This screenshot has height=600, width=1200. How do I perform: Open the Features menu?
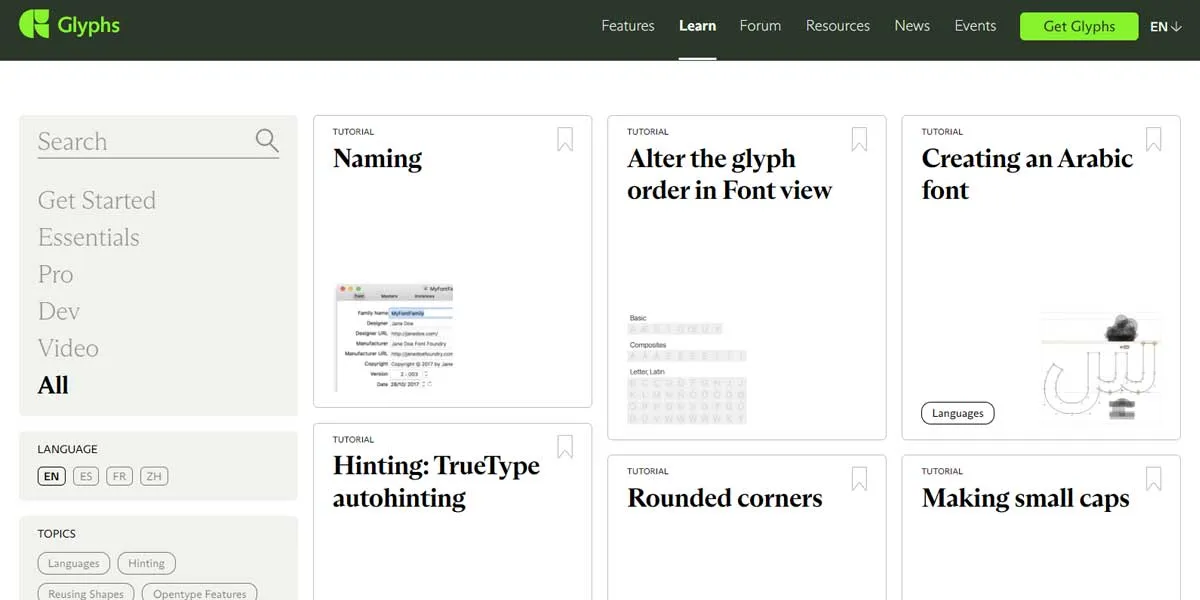coord(628,26)
